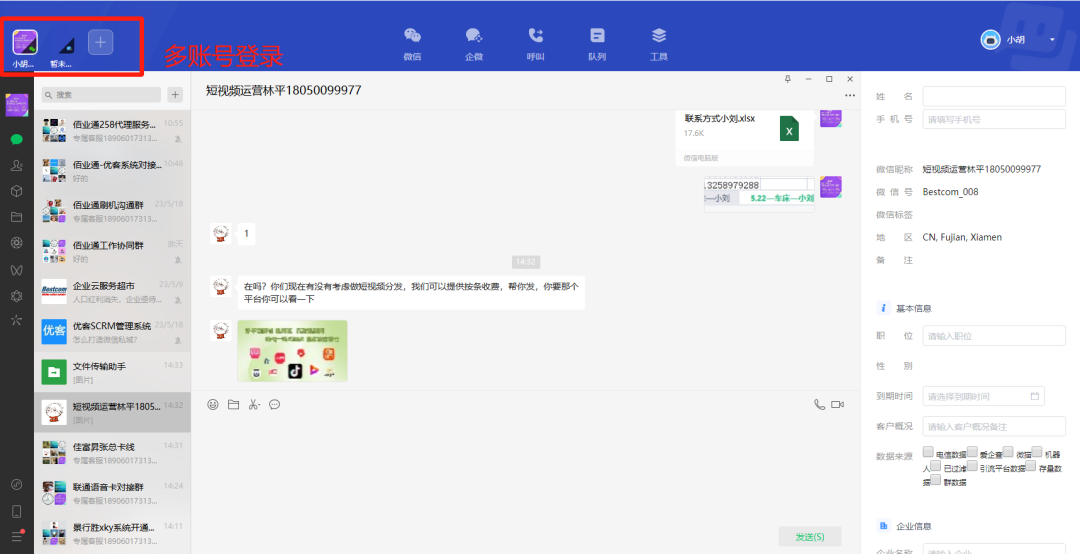Image resolution: width=1080 pixels, height=554 pixels.
Task: Open the 呼叫 tab
Action: click(536, 43)
